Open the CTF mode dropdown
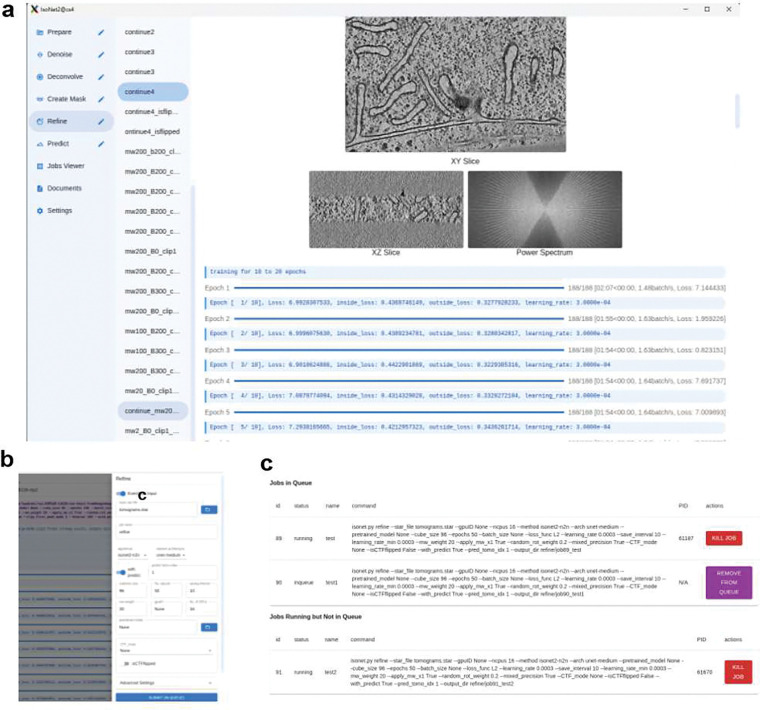The width and height of the screenshot is (760, 710). (166, 648)
